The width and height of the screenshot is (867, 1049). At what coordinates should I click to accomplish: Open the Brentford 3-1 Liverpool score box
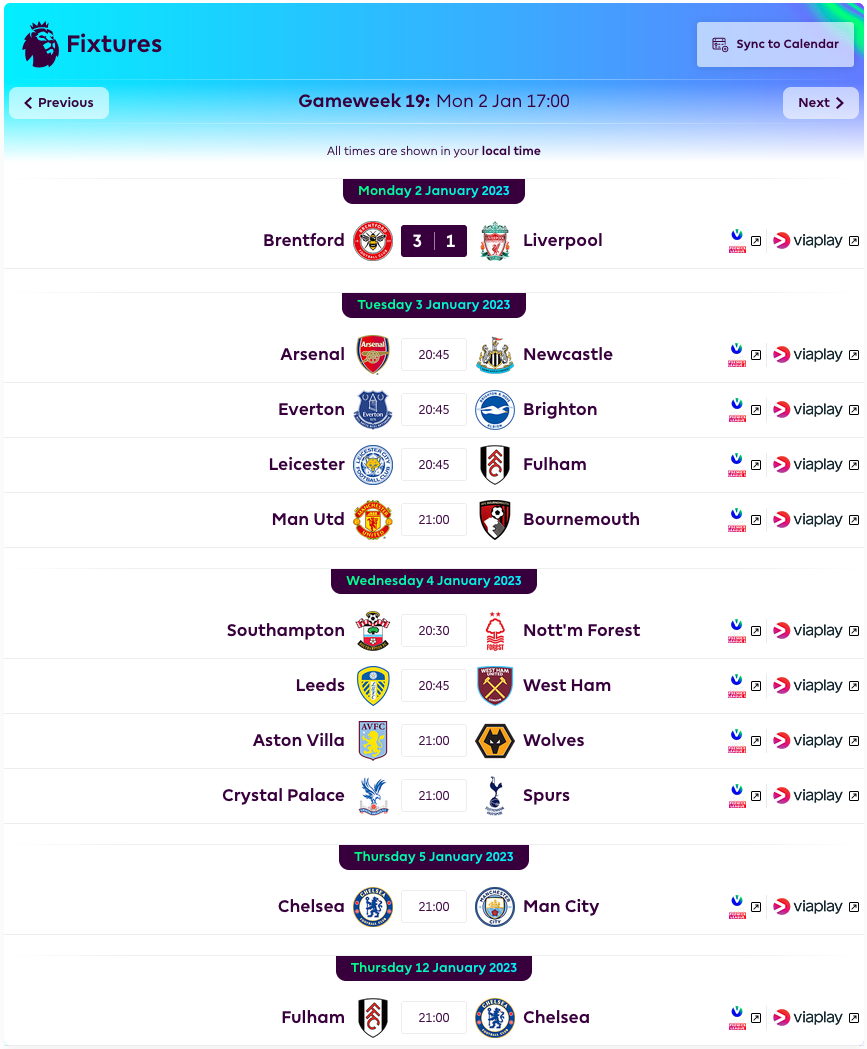[x=434, y=241]
